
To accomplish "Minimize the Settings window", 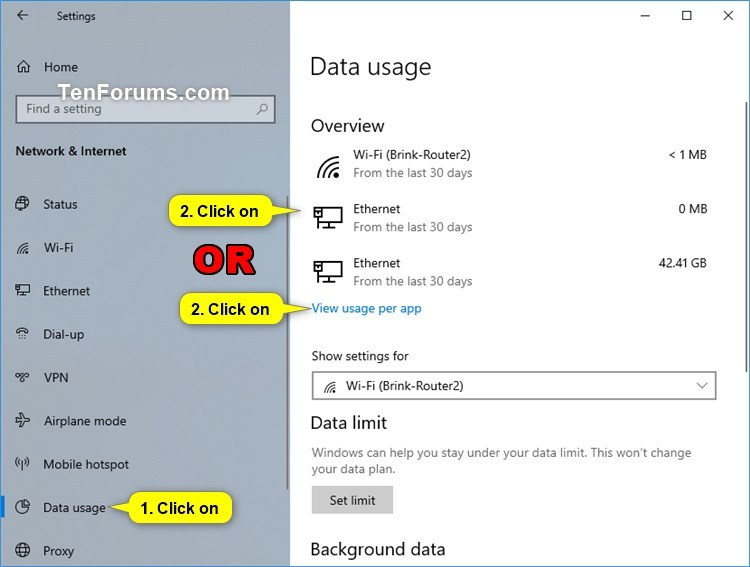I will 645,16.
